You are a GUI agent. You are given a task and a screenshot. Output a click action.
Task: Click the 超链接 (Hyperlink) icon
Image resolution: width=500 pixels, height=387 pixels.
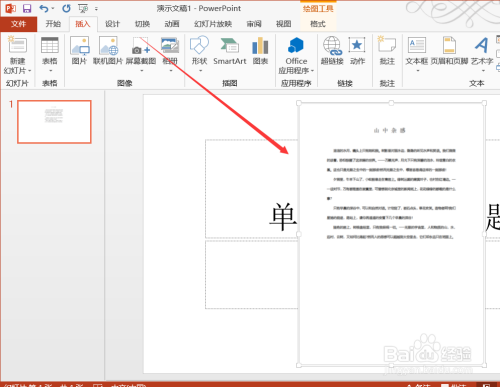tap(332, 46)
